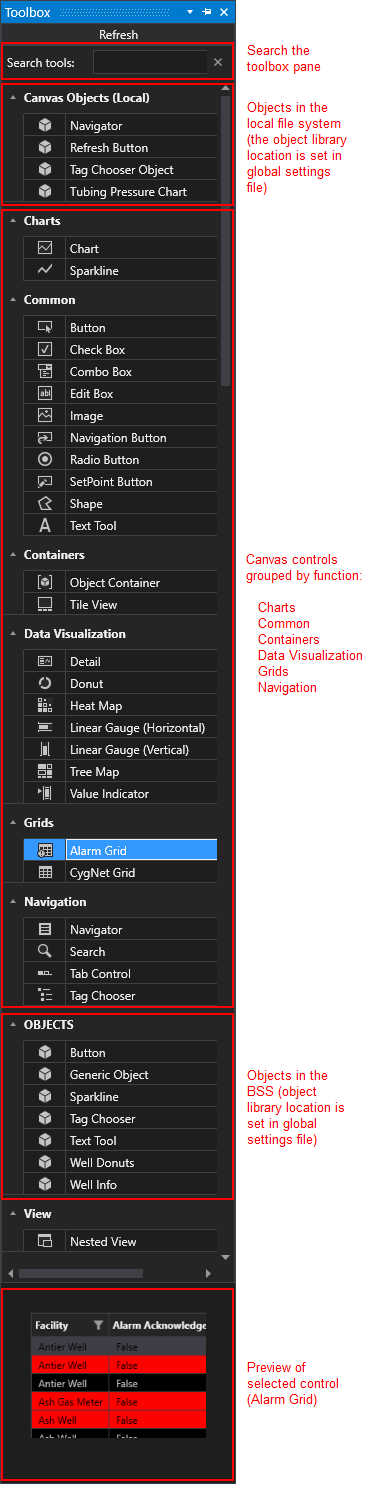Click the Alarm Grid preview thumbnail

click(118, 1375)
